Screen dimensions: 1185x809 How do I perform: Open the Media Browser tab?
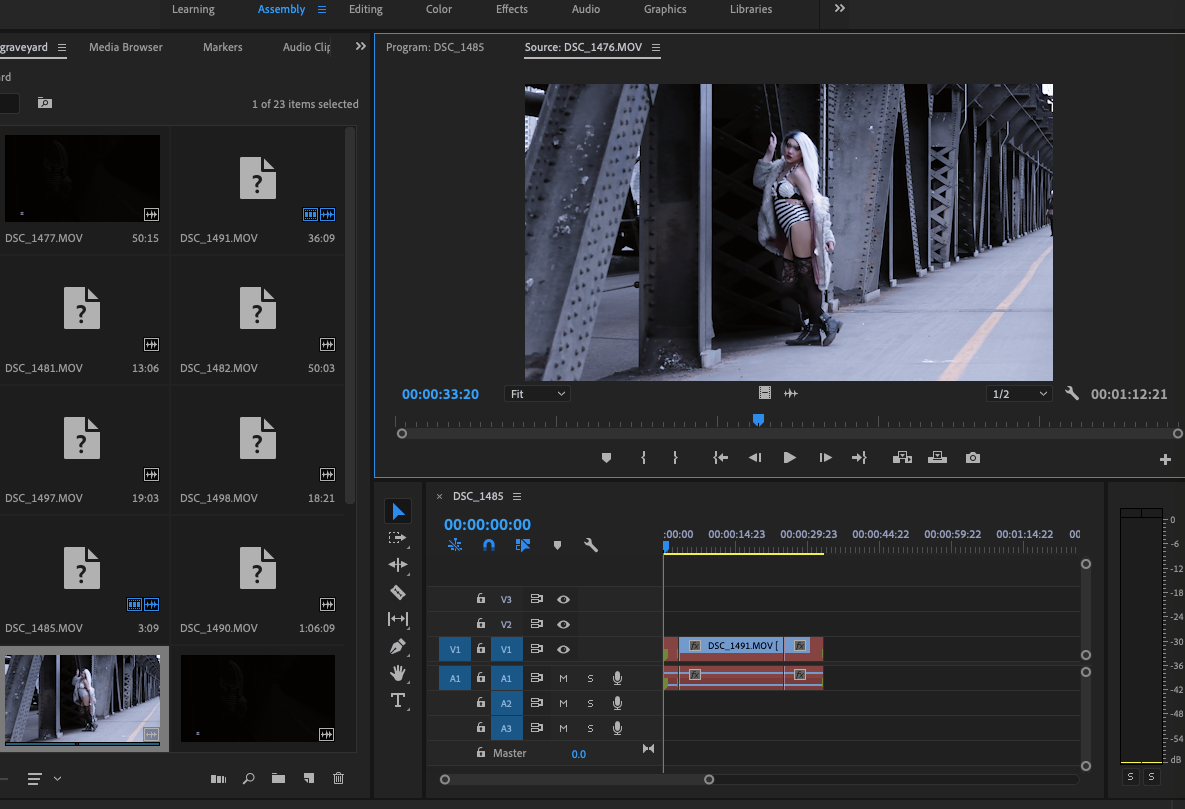coord(125,47)
